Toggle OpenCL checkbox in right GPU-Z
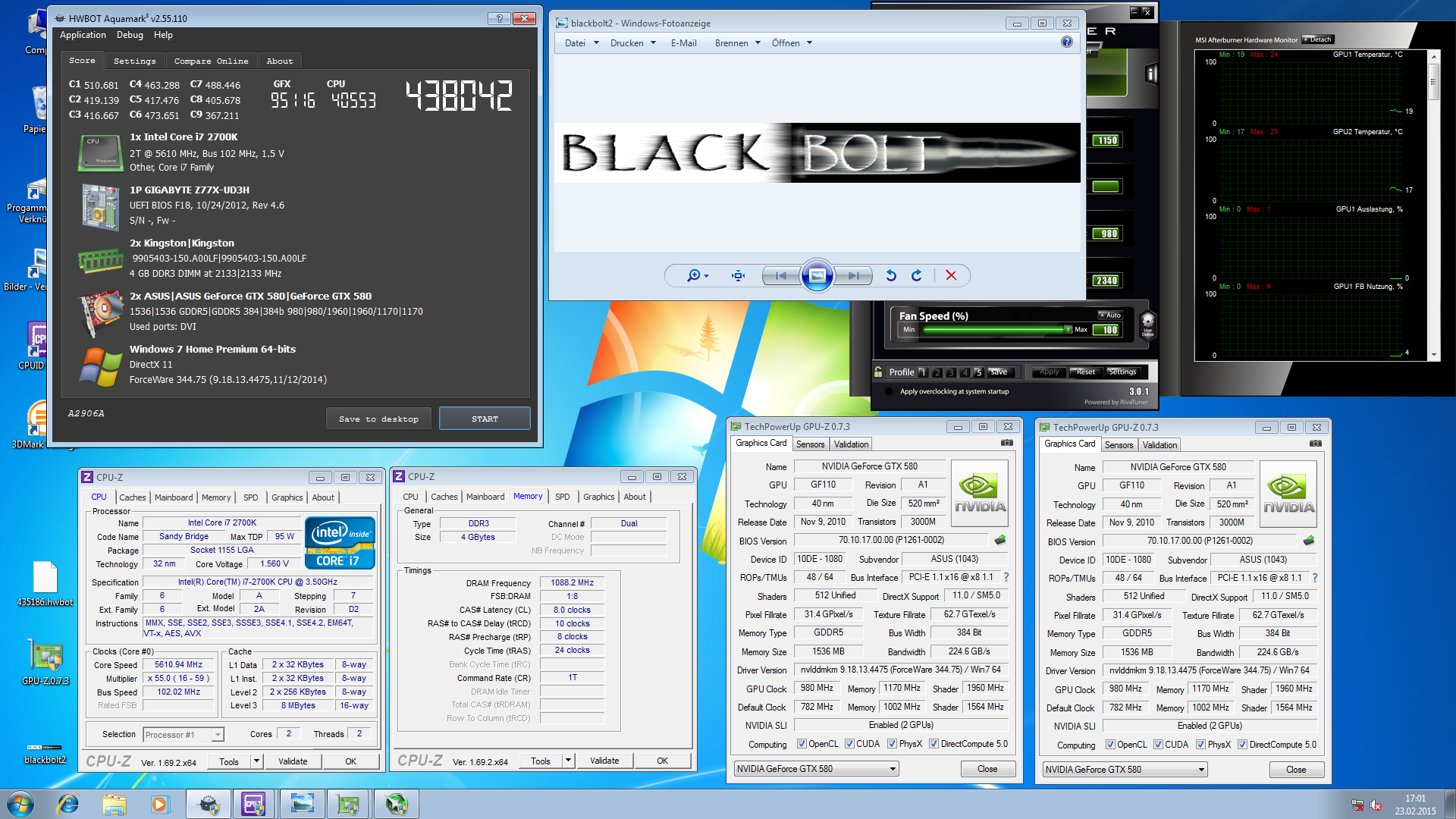 (1109, 745)
